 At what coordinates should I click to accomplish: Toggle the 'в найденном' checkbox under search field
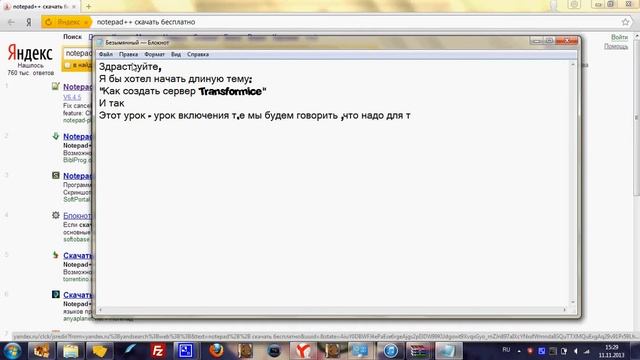[x=68, y=65]
